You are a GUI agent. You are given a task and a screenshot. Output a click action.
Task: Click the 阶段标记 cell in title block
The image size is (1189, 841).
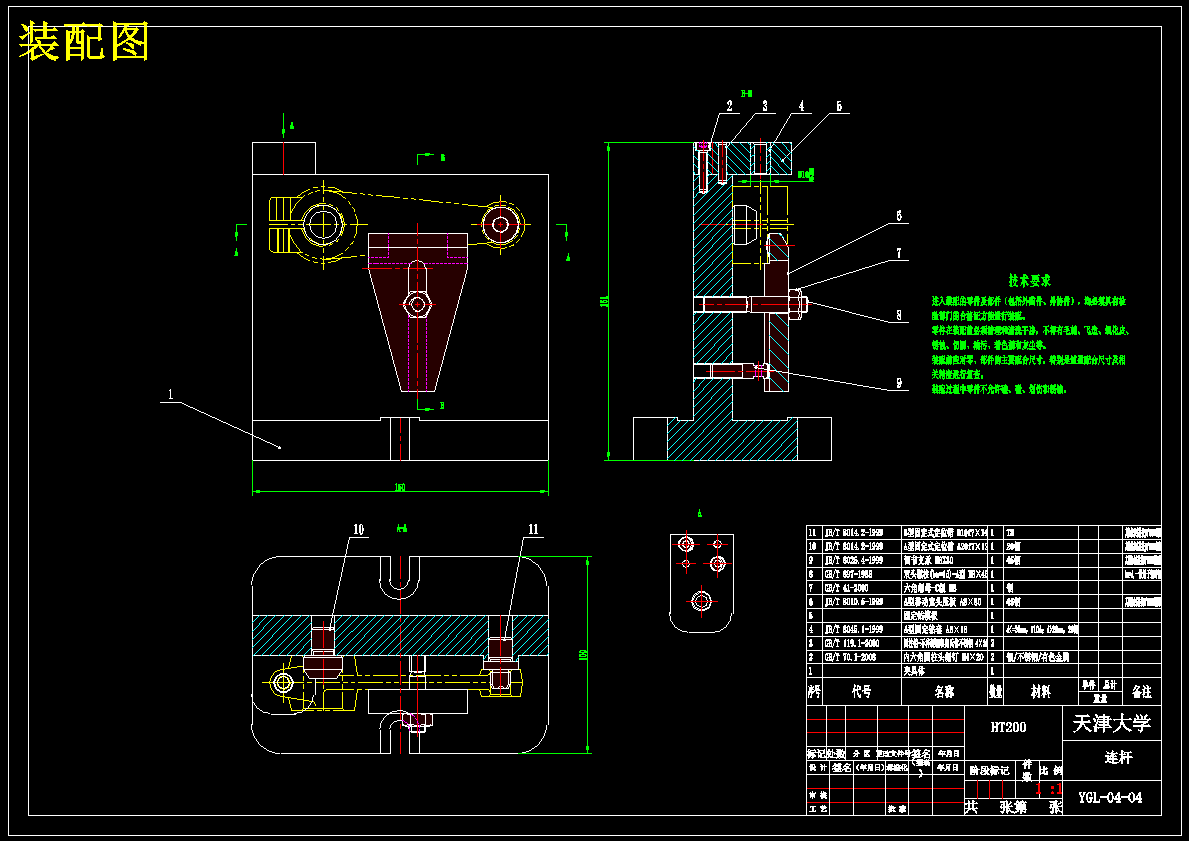990,770
